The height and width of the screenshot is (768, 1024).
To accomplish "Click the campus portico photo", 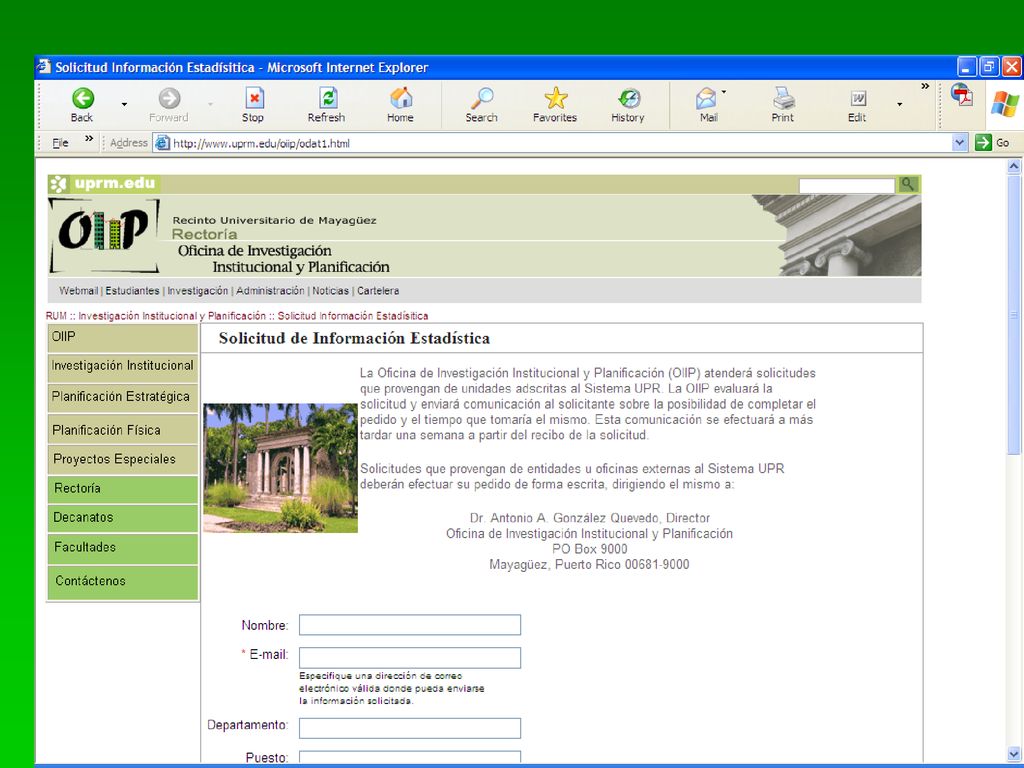I will tap(281, 468).
